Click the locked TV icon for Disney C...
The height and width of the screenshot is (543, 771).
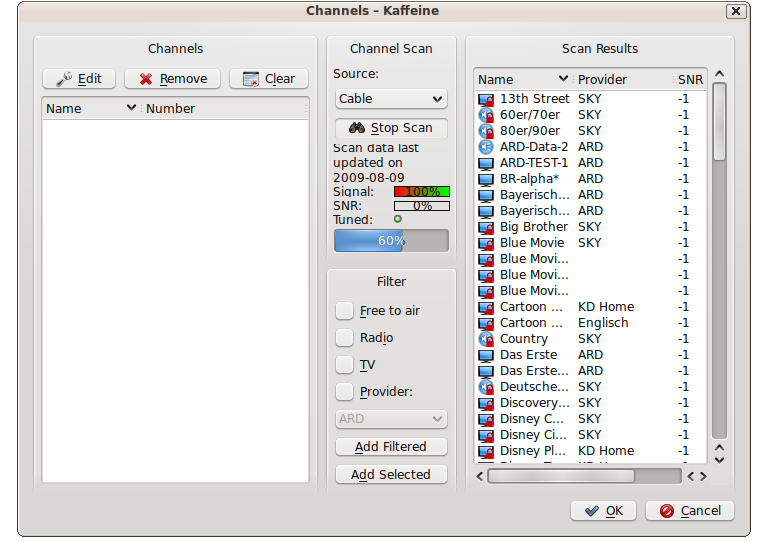(486, 419)
